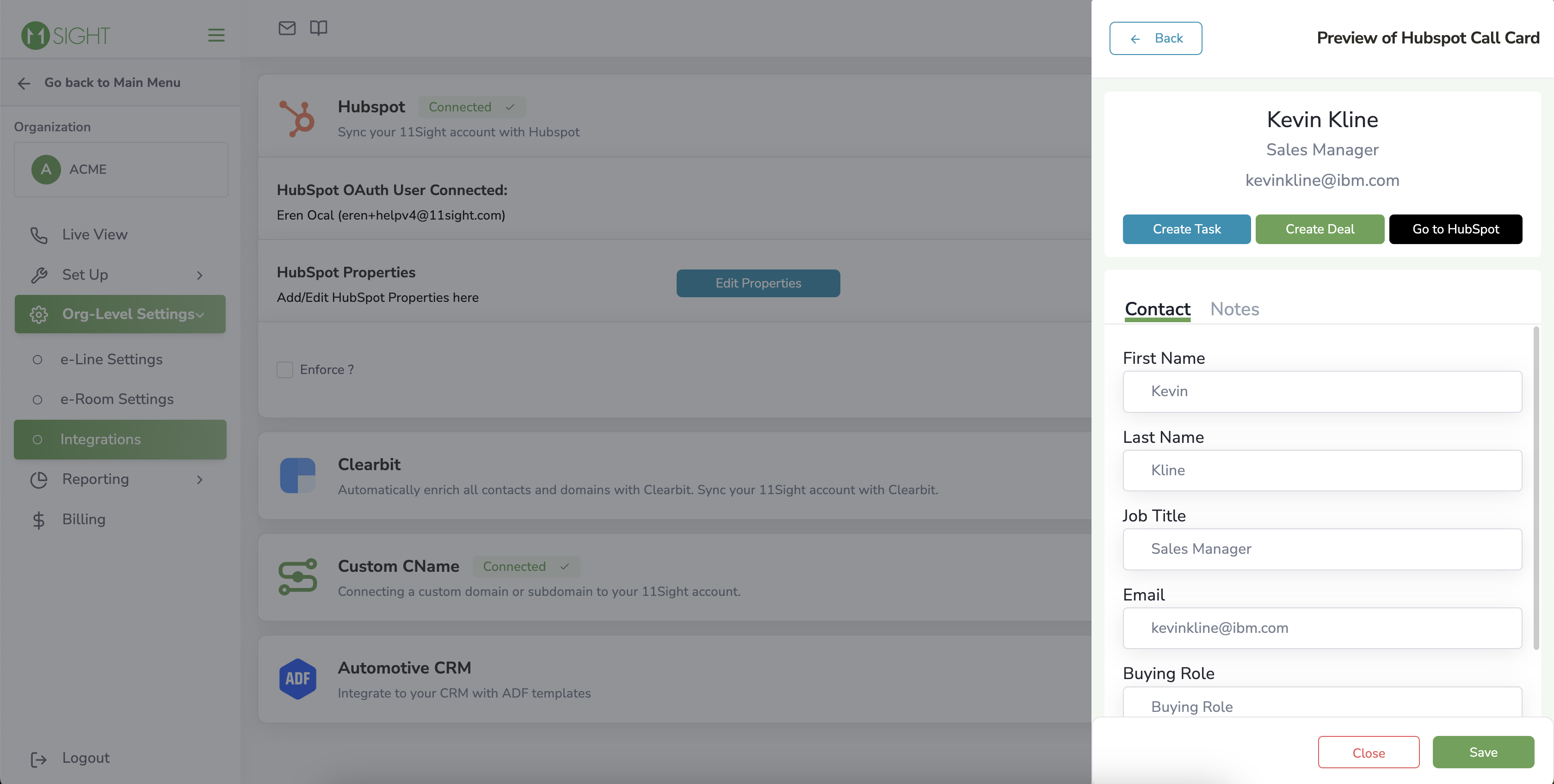The width and height of the screenshot is (1554, 784).
Task: Open the ACME organization selector
Action: tap(121, 170)
